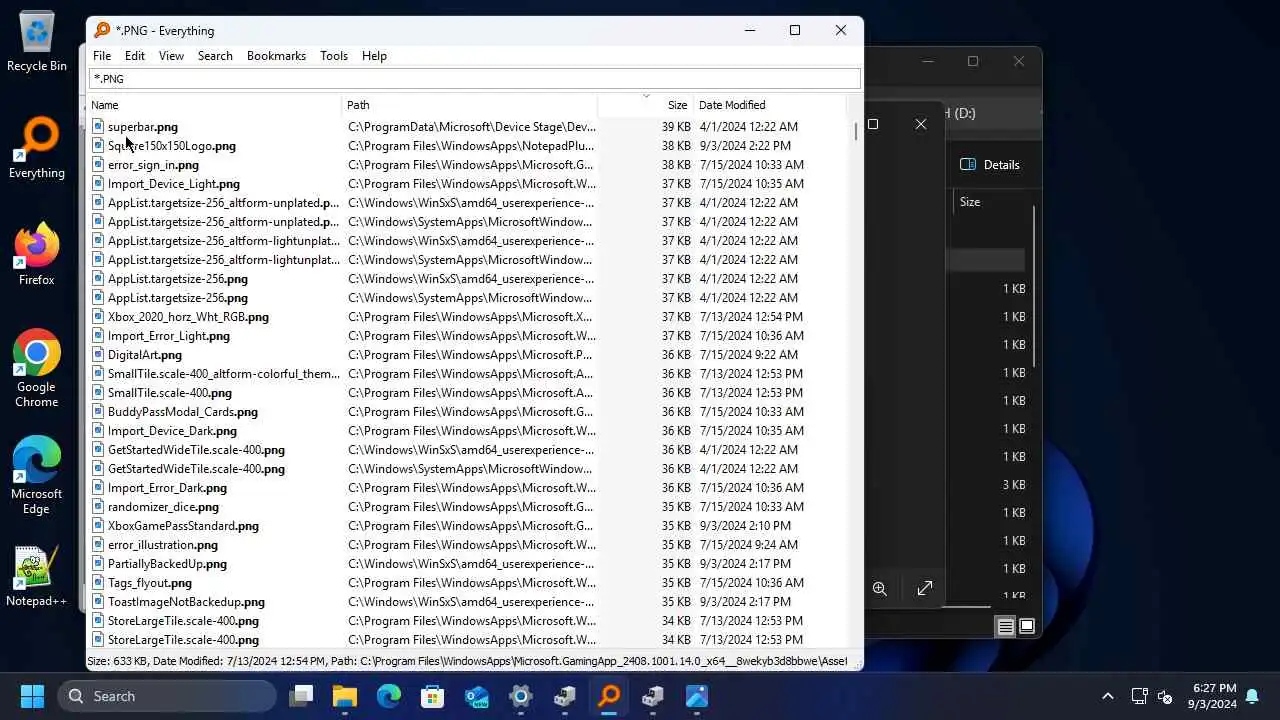Sort results by Path column header
The height and width of the screenshot is (720, 1280).
coord(470,105)
